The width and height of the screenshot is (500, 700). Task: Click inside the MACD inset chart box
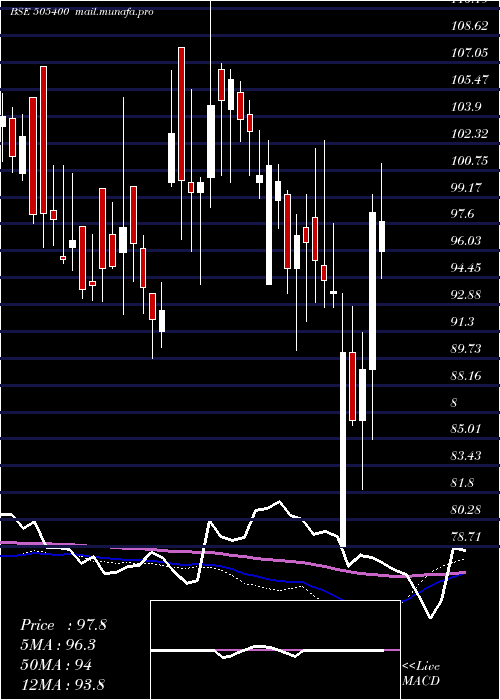point(275,650)
